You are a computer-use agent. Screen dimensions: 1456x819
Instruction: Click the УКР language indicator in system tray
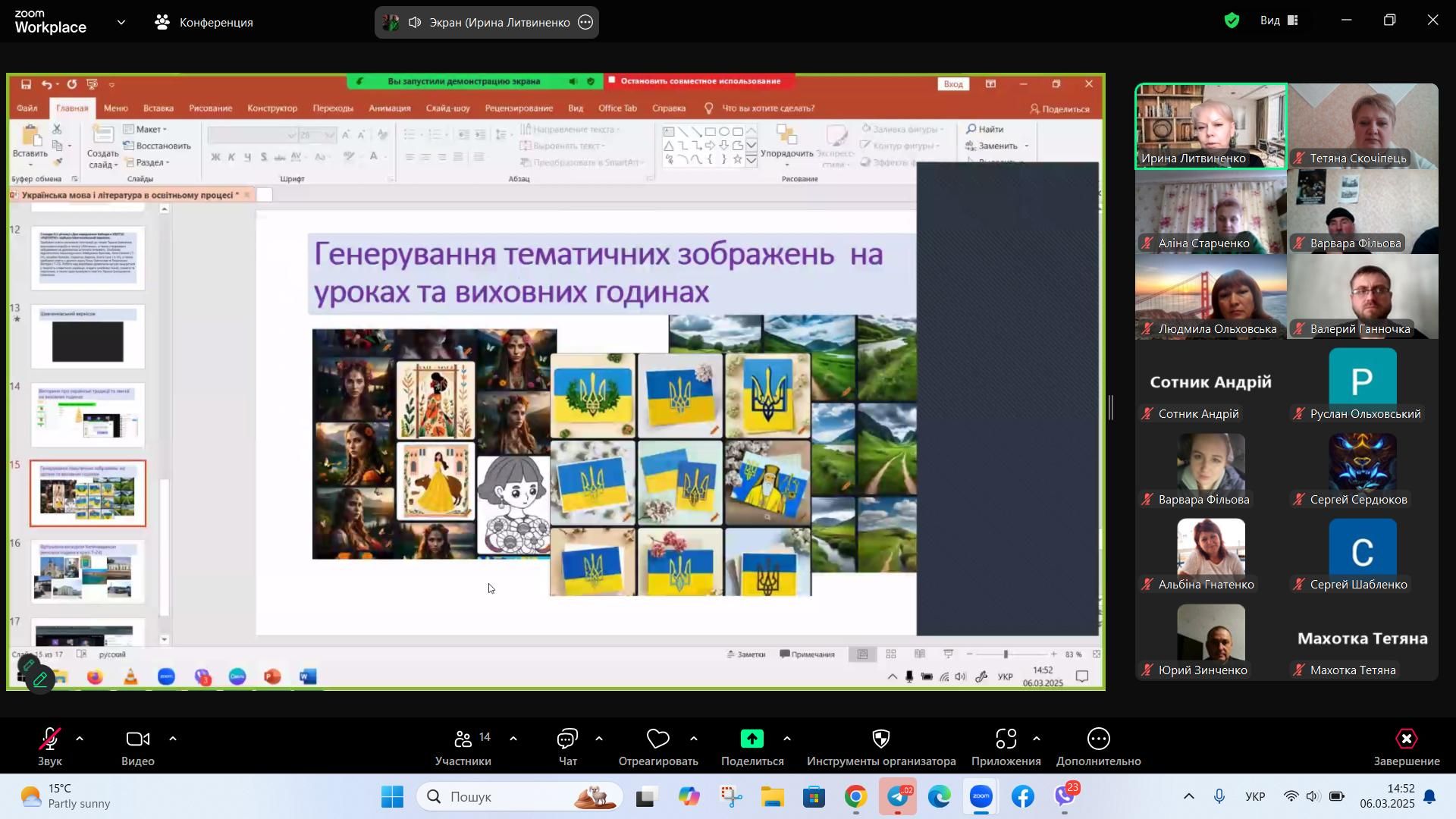[1255, 797]
